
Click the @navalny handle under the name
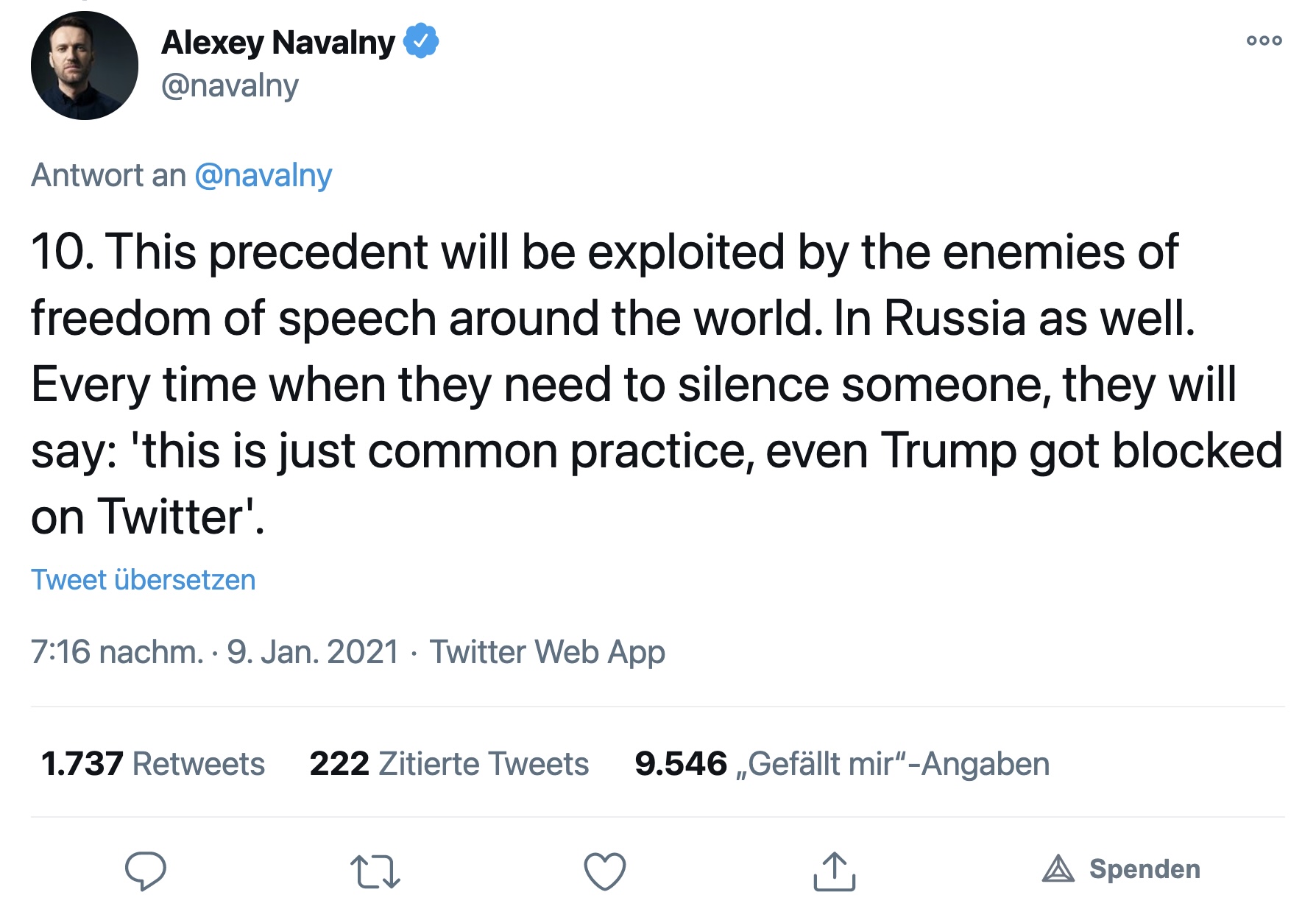click(x=230, y=86)
